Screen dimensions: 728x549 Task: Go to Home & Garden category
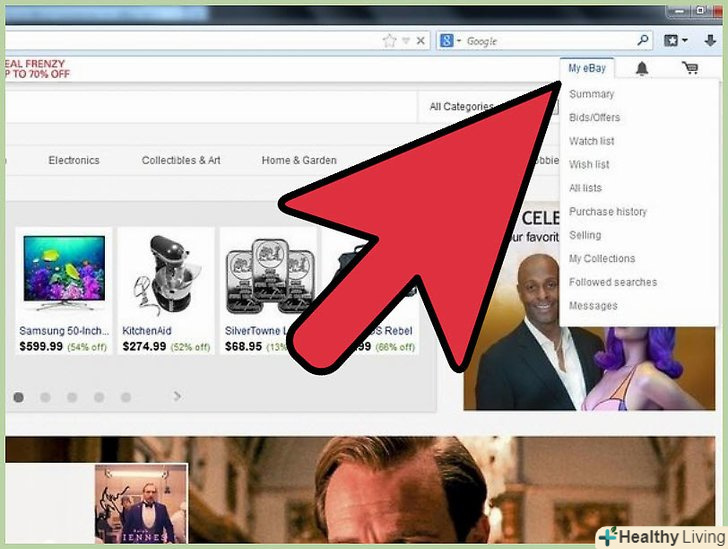pyautogui.click(x=299, y=160)
